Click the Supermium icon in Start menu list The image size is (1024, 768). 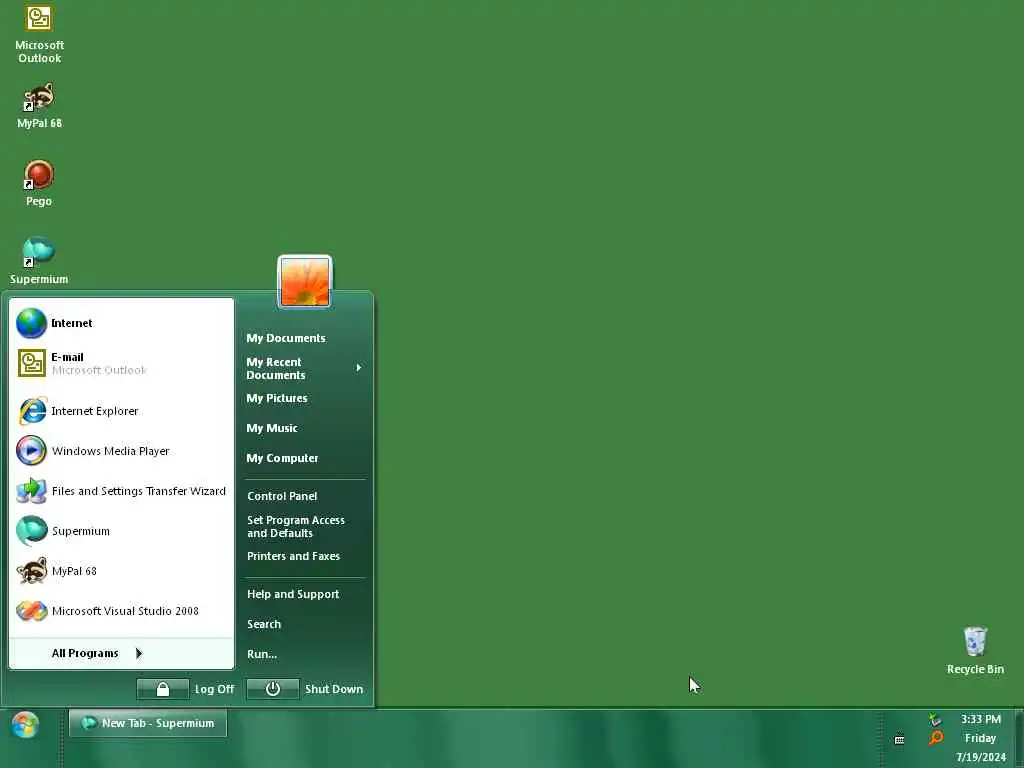coord(31,531)
